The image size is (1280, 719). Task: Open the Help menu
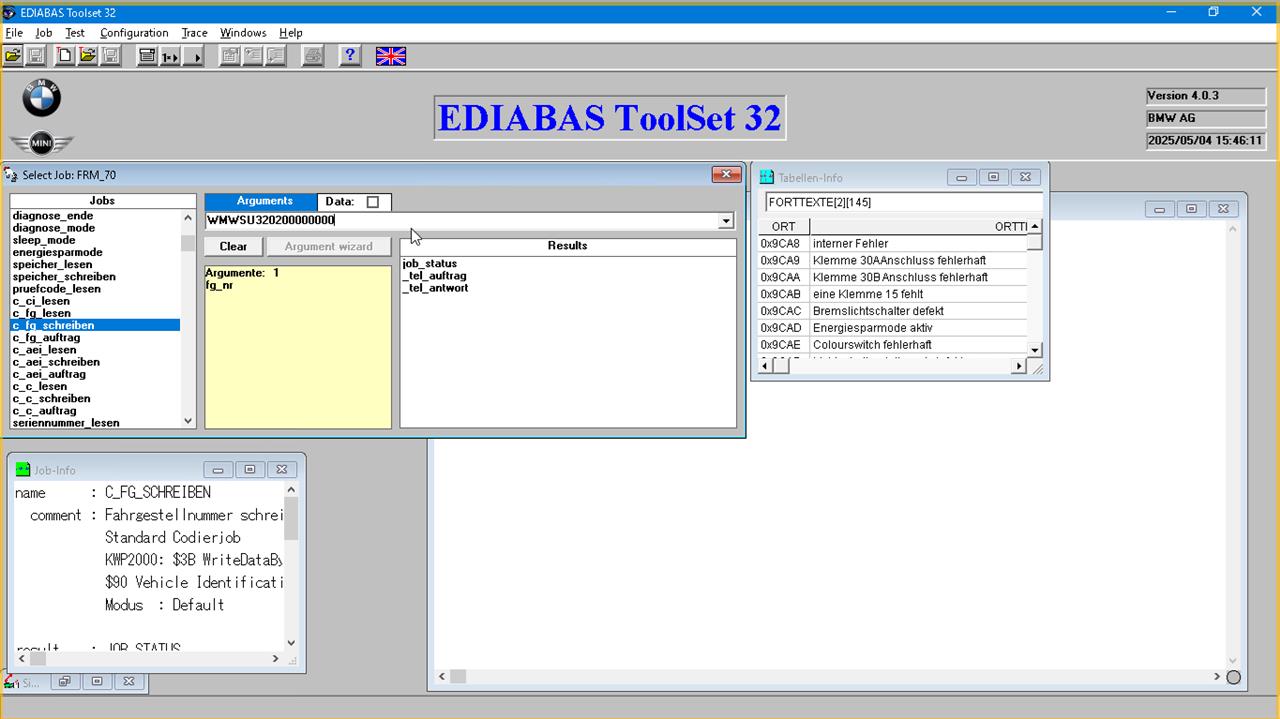(290, 33)
